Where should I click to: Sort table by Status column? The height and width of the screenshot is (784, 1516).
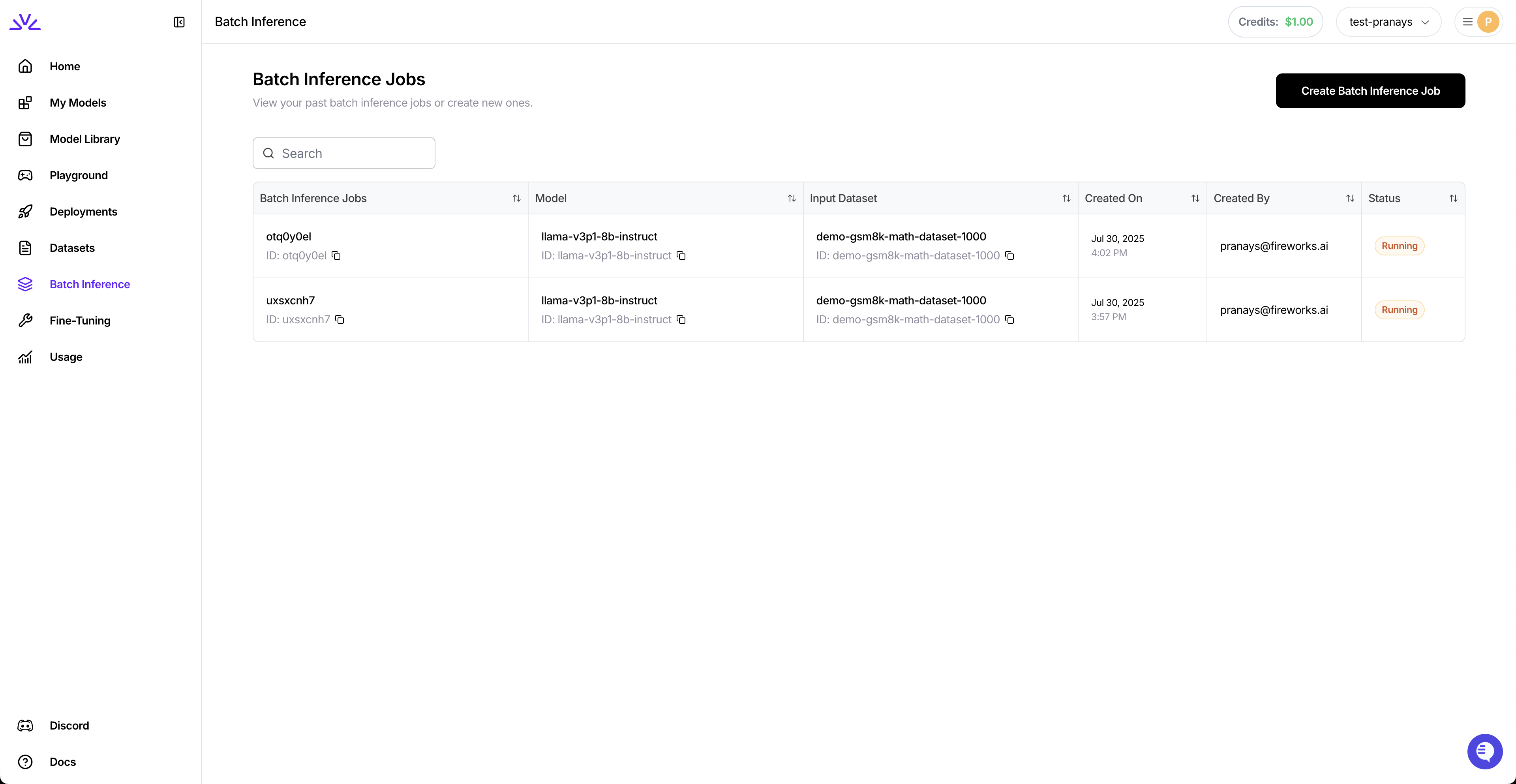1453,198
